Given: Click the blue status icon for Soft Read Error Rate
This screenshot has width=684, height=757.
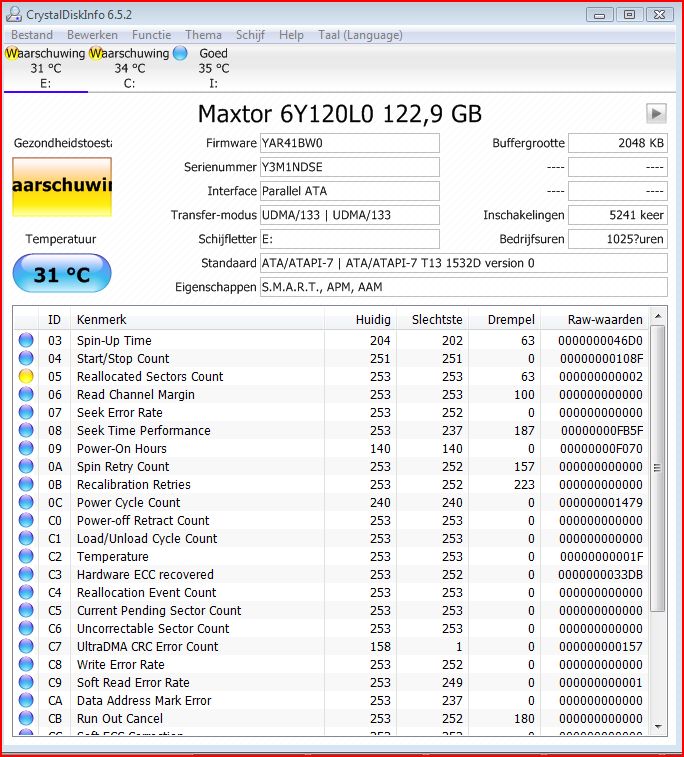Looking at the screenshot, I should tap(26, 683).
